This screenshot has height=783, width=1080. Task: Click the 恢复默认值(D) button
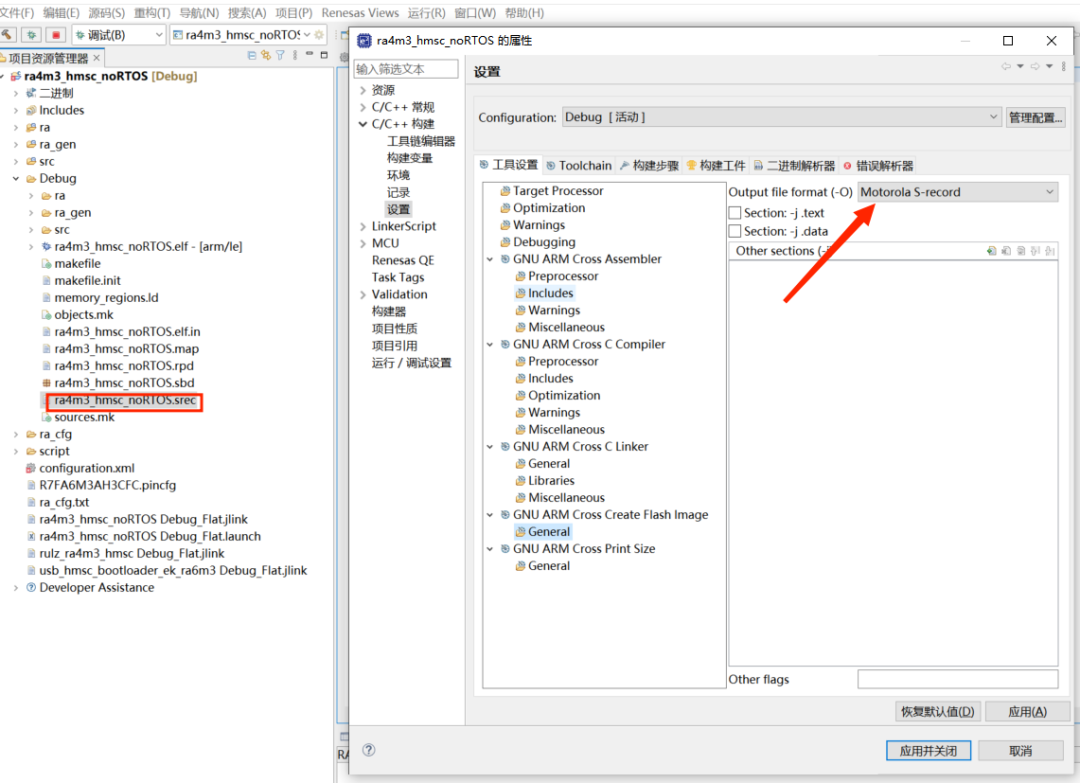(937, 711)
